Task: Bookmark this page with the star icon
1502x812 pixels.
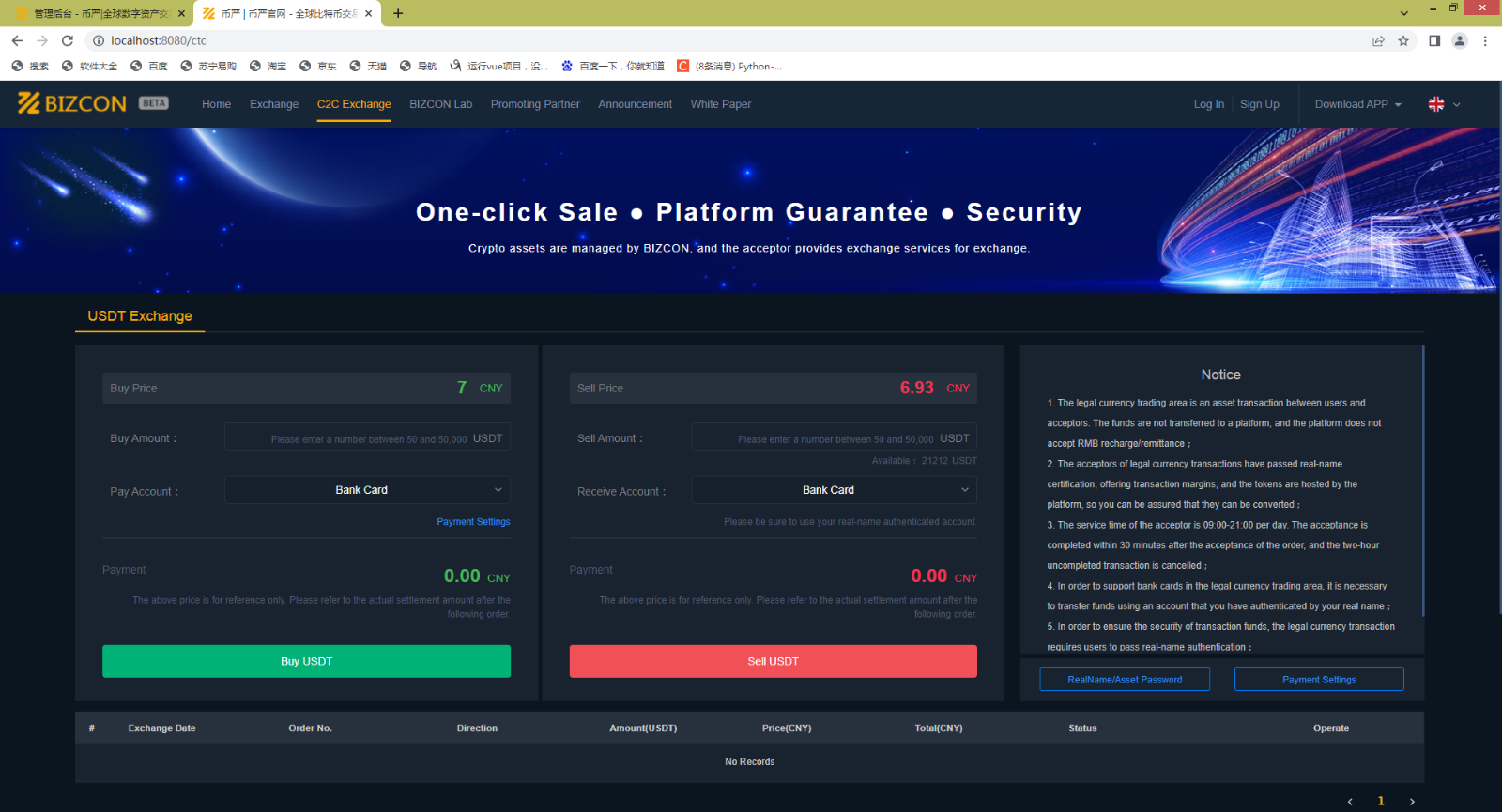Action: point(1403,40)
